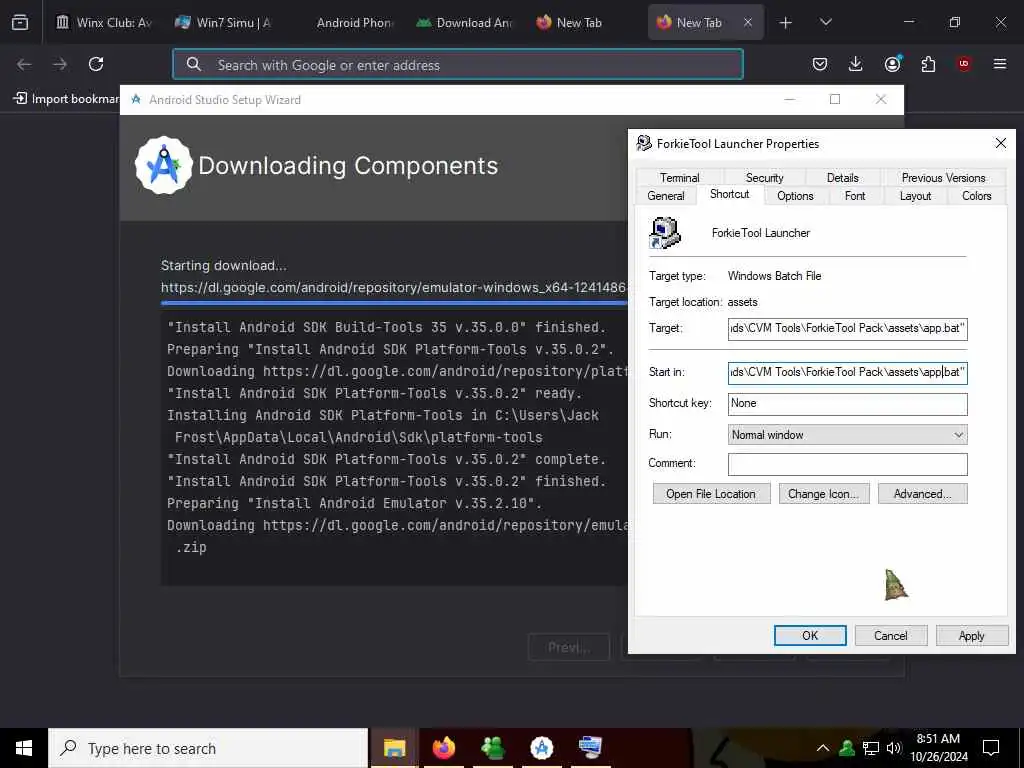1024x768 pixels.
Task: Open the Advanced shortcut settings
Action: point(922,494)
